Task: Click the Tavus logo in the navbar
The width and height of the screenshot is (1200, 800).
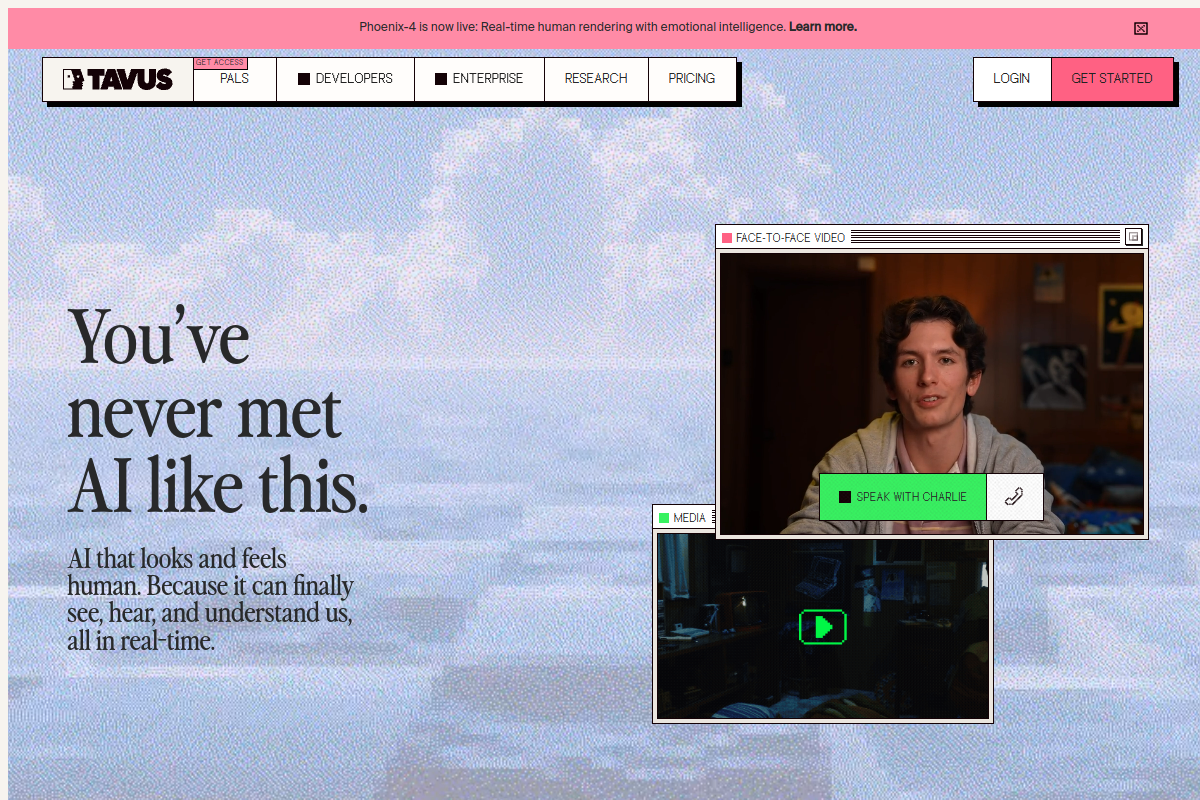Action: [x=118, y=79]
